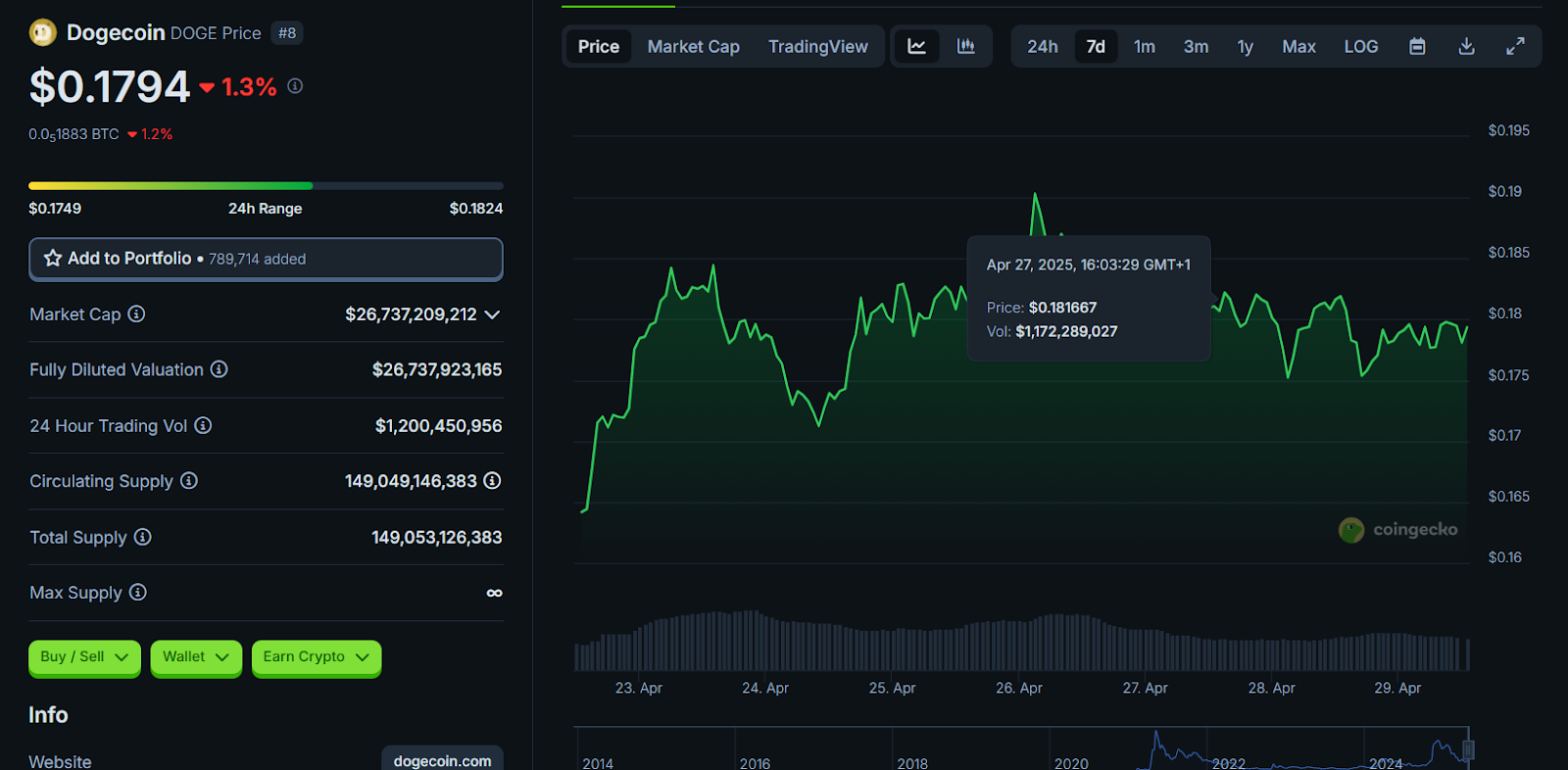This screenshot has height=770, width=1568.
Task: Switch to the TradingView tab
Action: (x=817, y=46)
